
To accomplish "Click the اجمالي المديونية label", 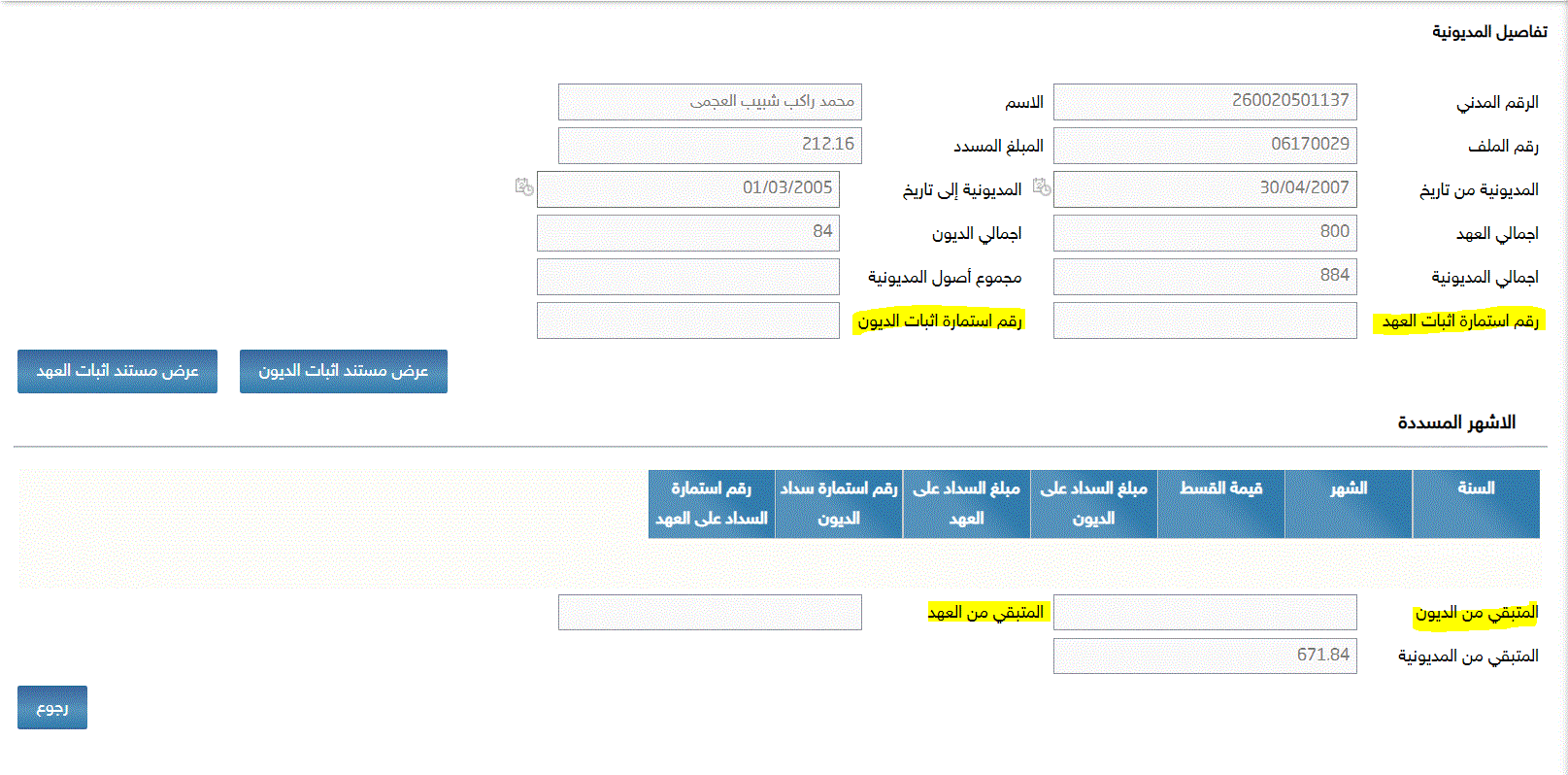I will (1485, 278).
